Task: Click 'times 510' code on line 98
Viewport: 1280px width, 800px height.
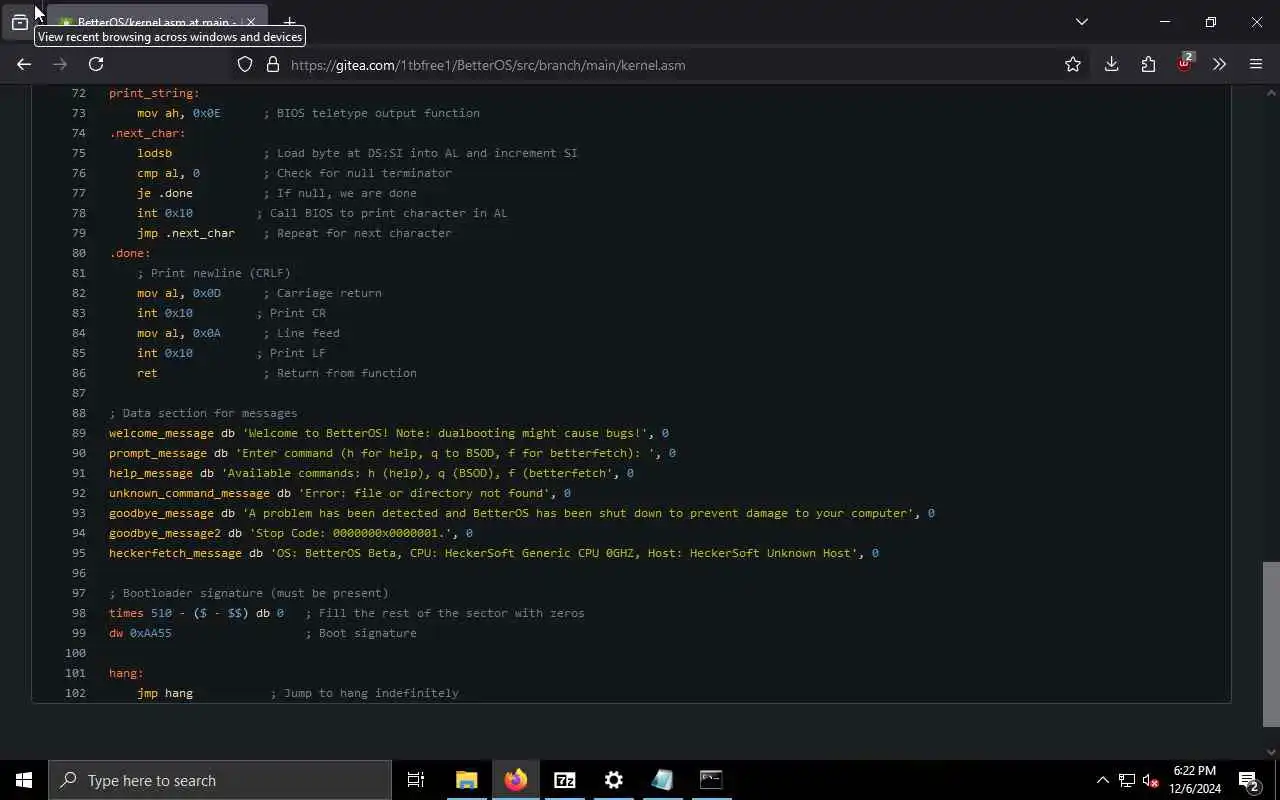Action: pos(140,613)
